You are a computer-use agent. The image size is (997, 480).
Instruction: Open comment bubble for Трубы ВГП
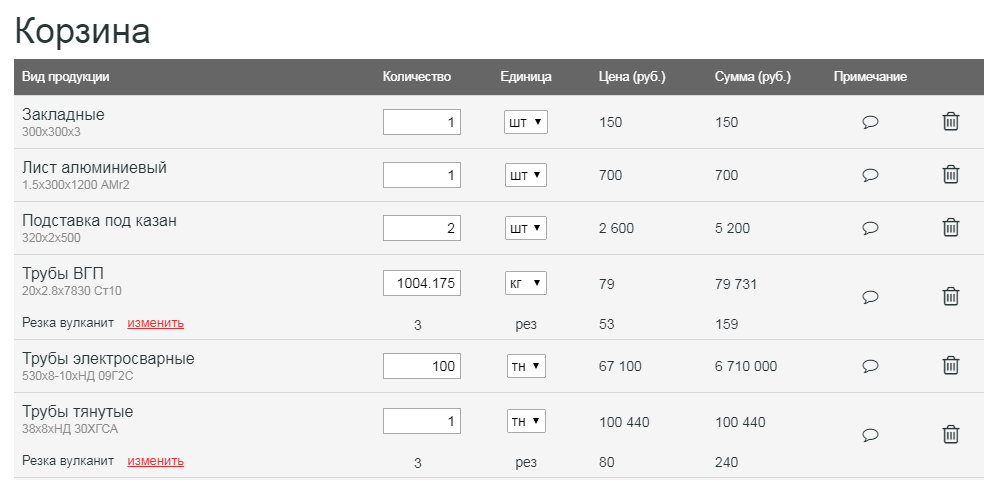tap(870, 296)
